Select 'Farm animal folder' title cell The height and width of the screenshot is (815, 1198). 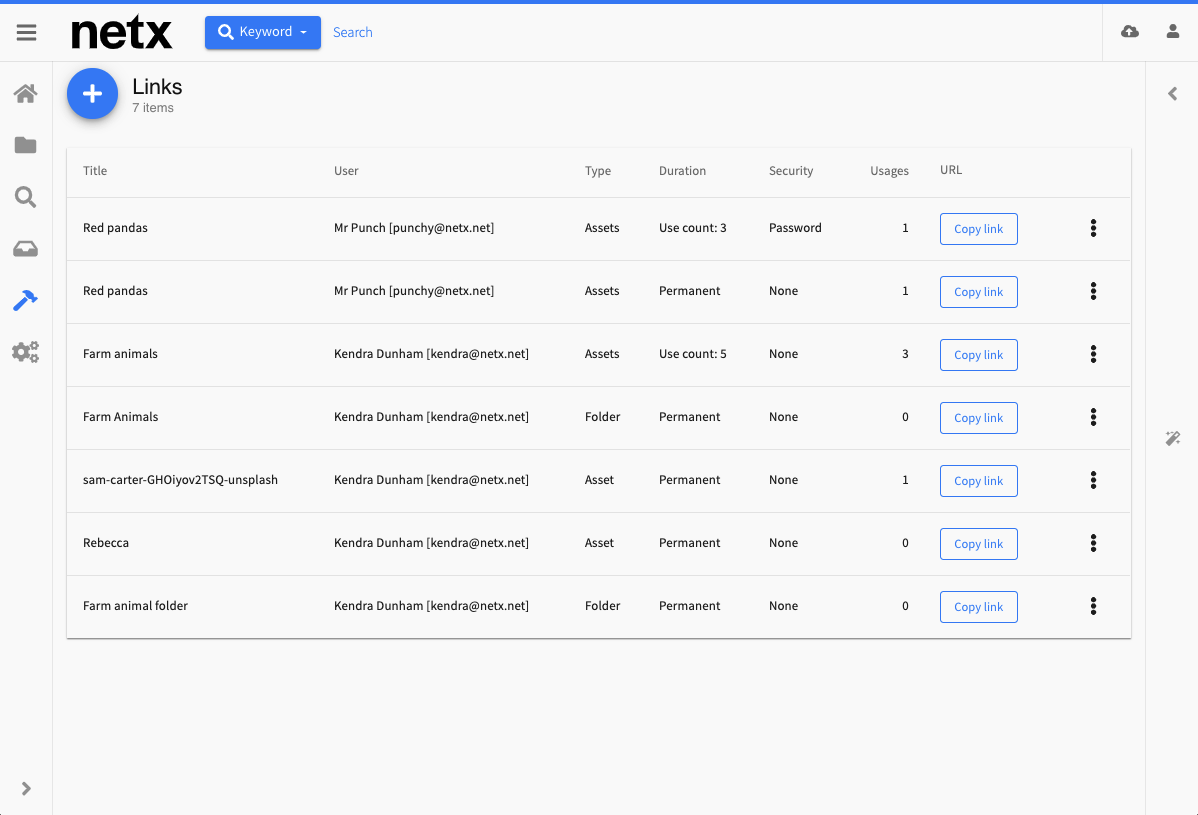(x=135, y=606)
